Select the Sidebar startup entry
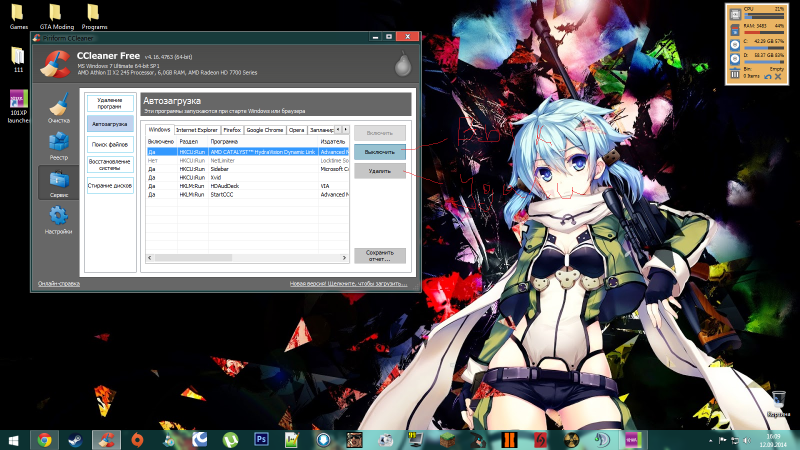800x450 pixels. pyautogui.click(x=247, y=169)
